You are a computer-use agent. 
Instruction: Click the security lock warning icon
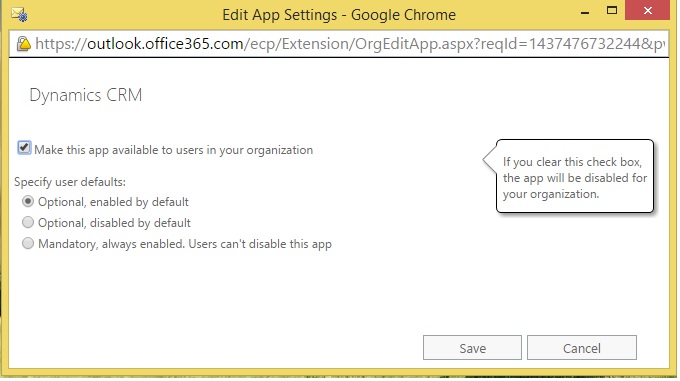click(23, 44)
